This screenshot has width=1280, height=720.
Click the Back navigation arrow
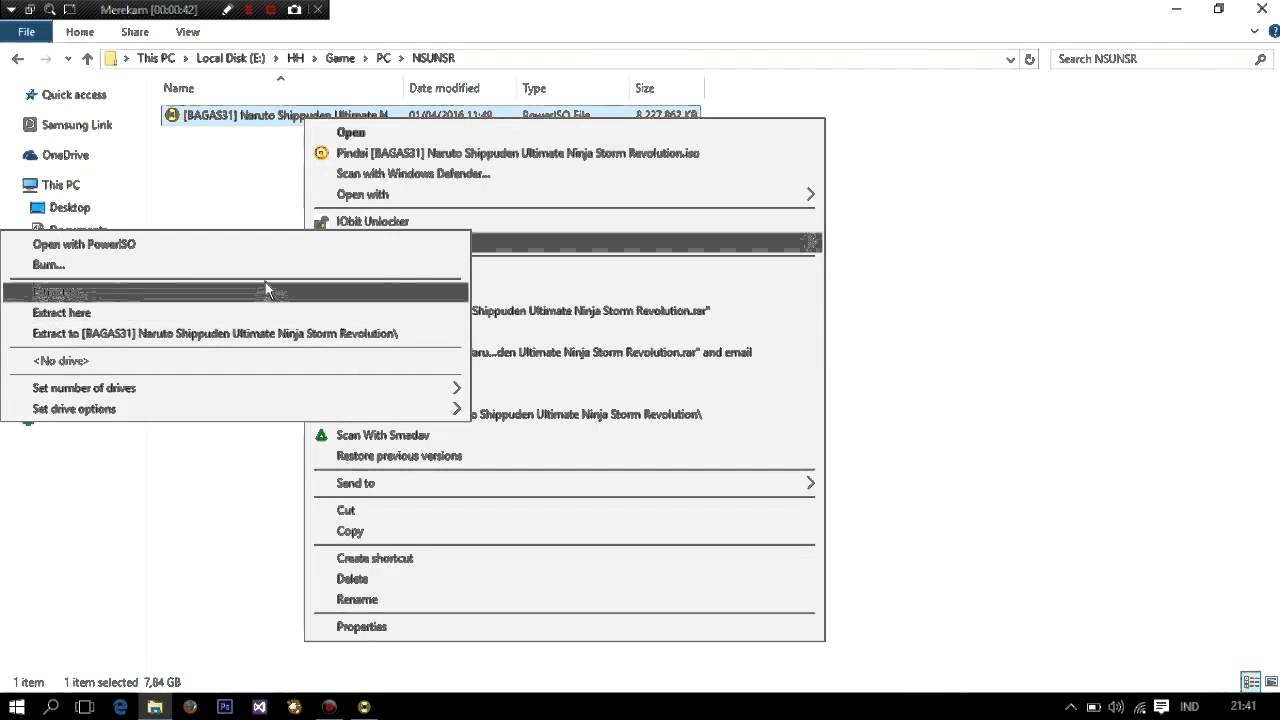point(18,59)
